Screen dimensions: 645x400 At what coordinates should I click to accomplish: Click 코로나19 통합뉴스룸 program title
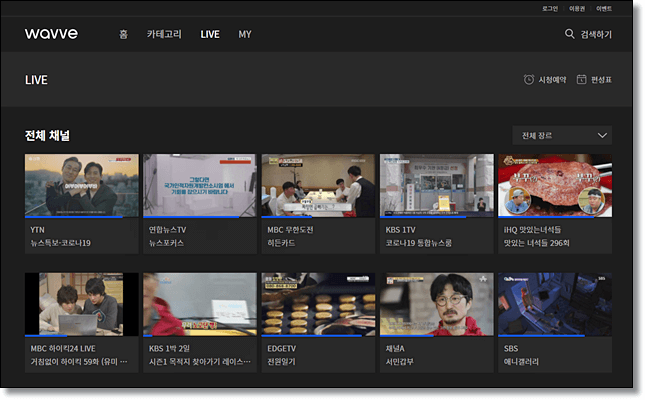[418, 243]
